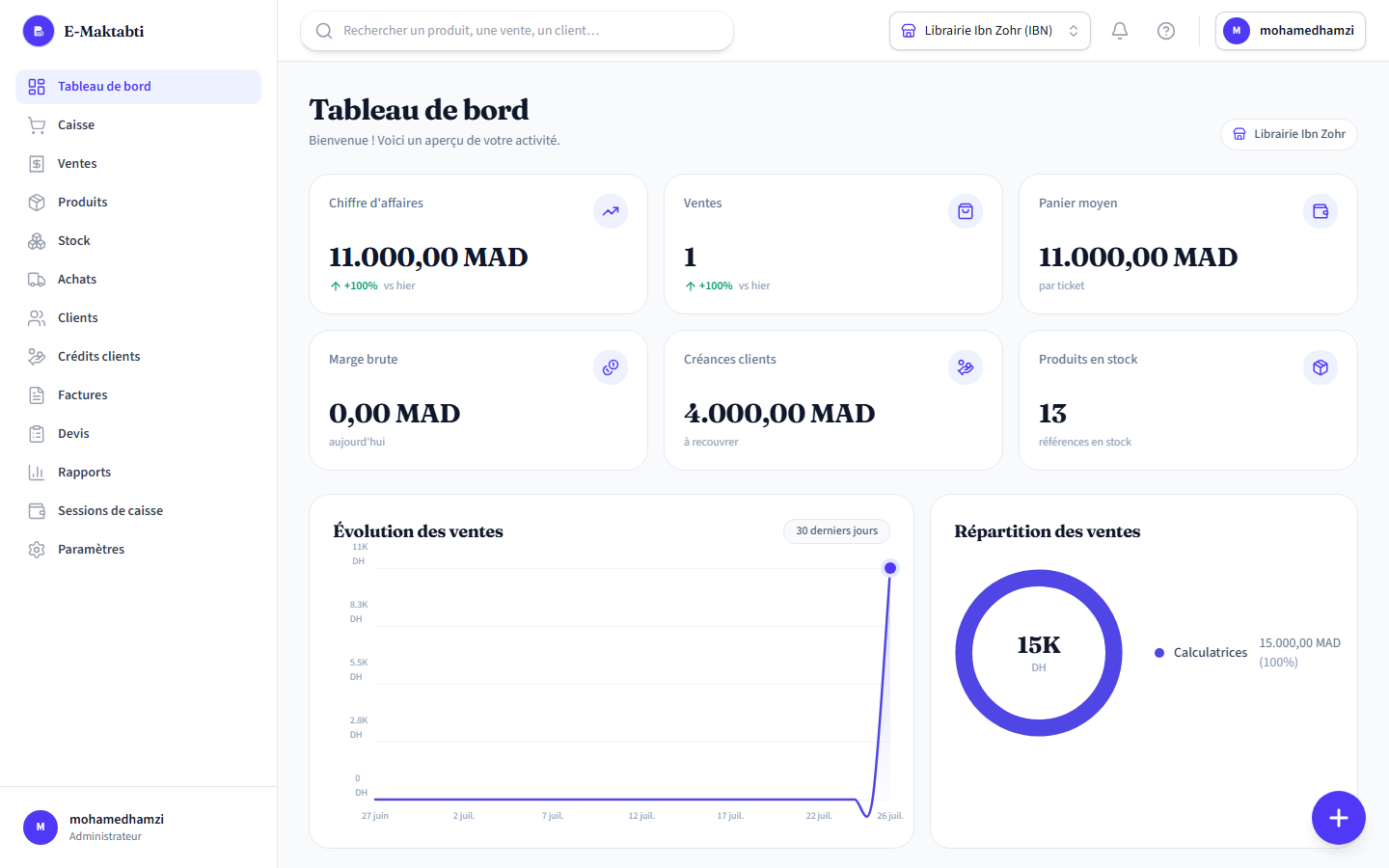The image size is (1389, 868).
Task: Click the cart icon beside Caisse
Action: point(37,125)
